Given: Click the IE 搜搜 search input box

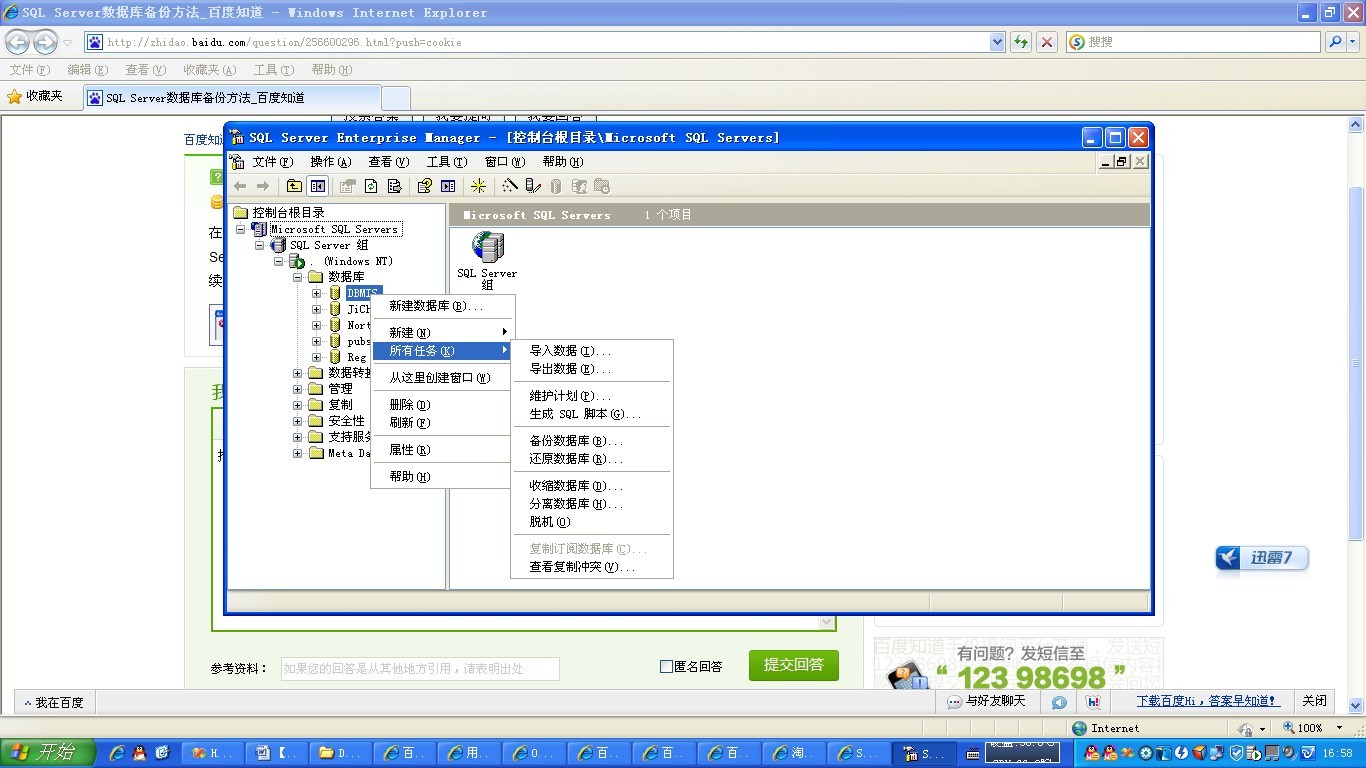Looking at the screenshot, I should pos(1192,42).
